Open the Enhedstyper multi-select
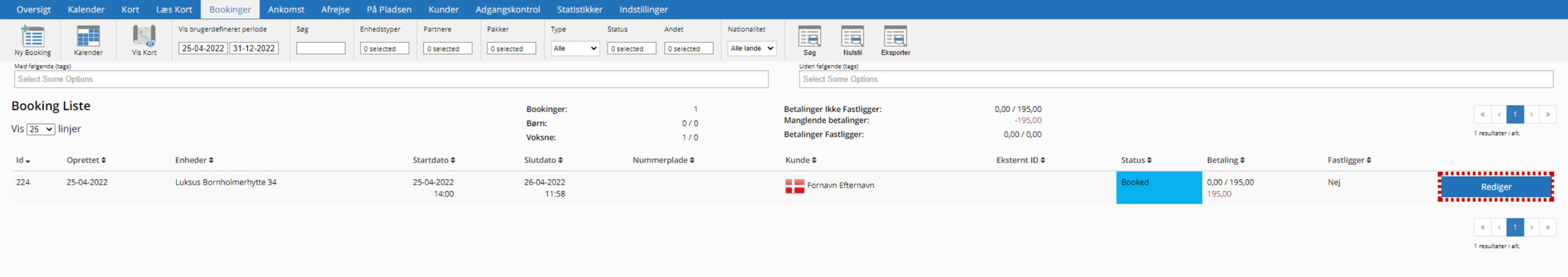The image size is (1568, 277). [384, 48]
